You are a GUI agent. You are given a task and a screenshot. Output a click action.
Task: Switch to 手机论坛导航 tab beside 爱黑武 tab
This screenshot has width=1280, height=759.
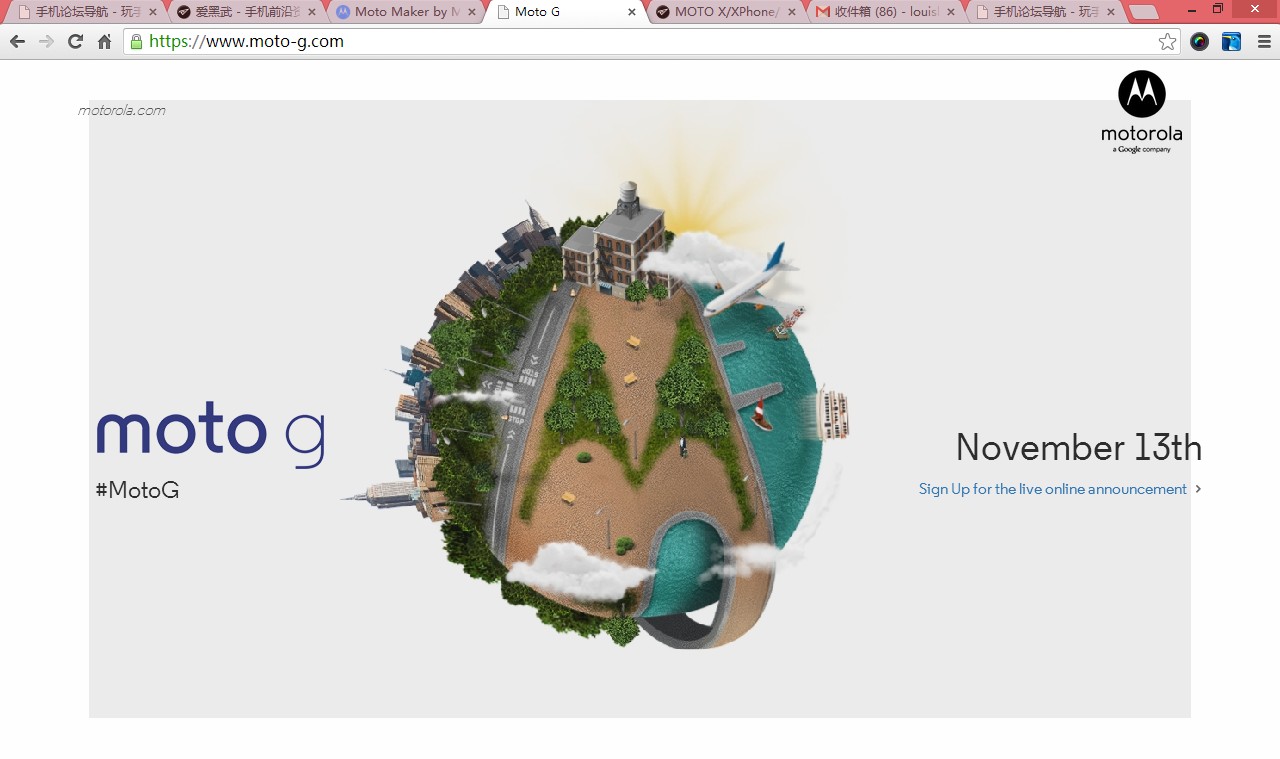coord(87,12)
